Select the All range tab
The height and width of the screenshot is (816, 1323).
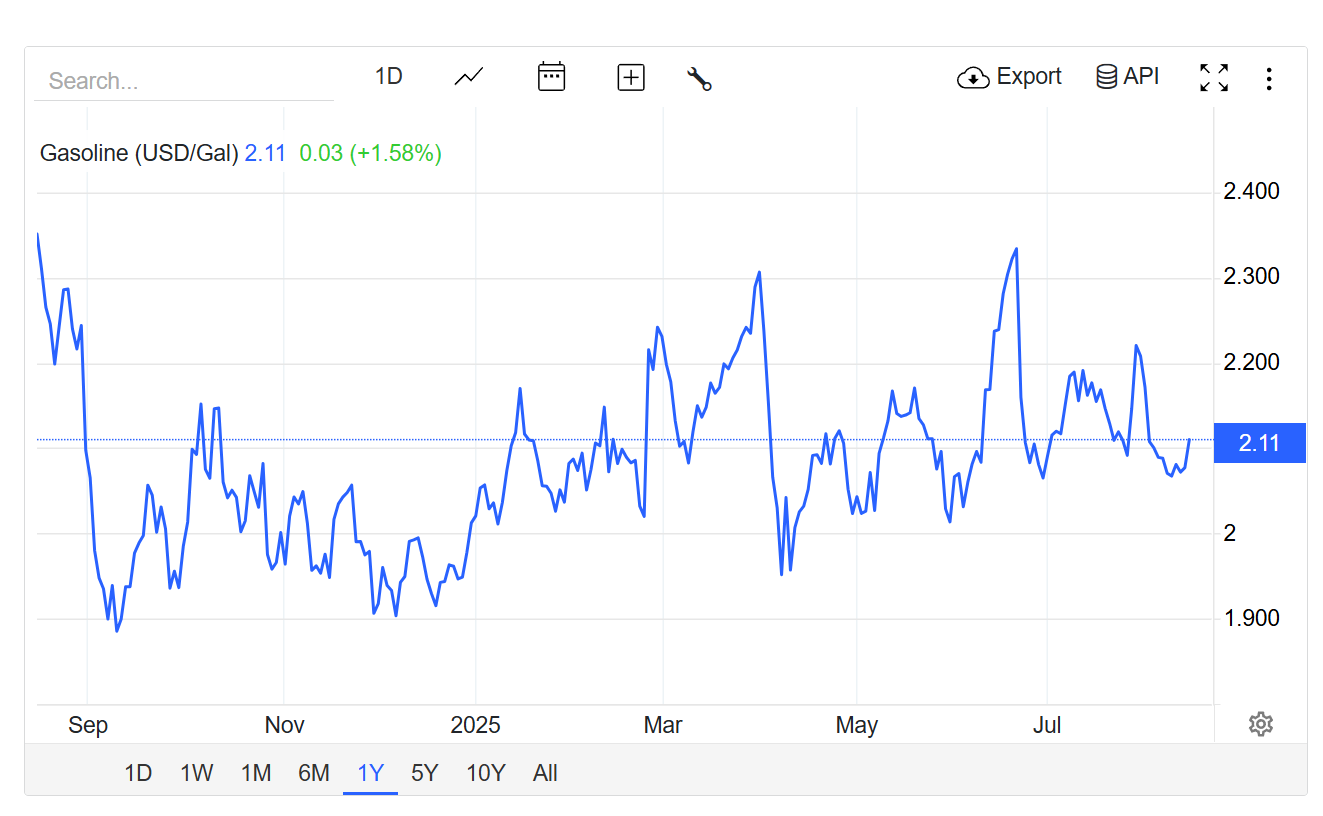(545, 773)
